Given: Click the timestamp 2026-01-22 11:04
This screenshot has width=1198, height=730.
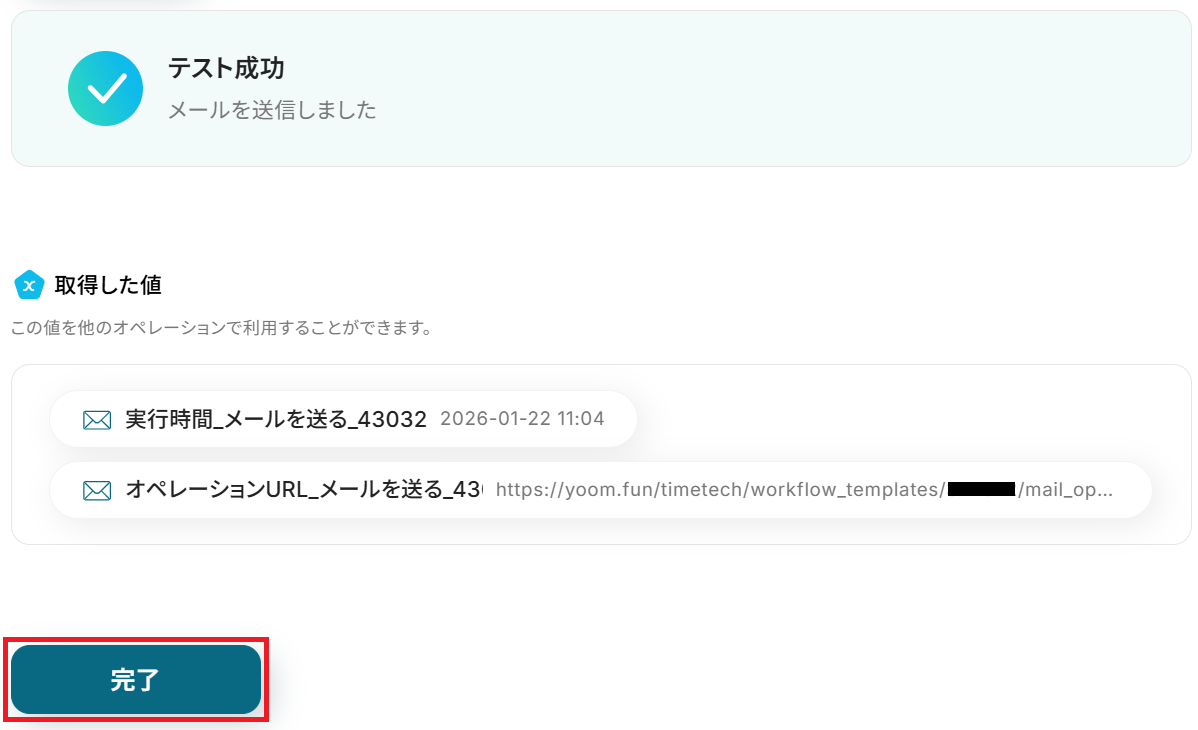Looking at the screenshot, I should [x=522, y=419].
